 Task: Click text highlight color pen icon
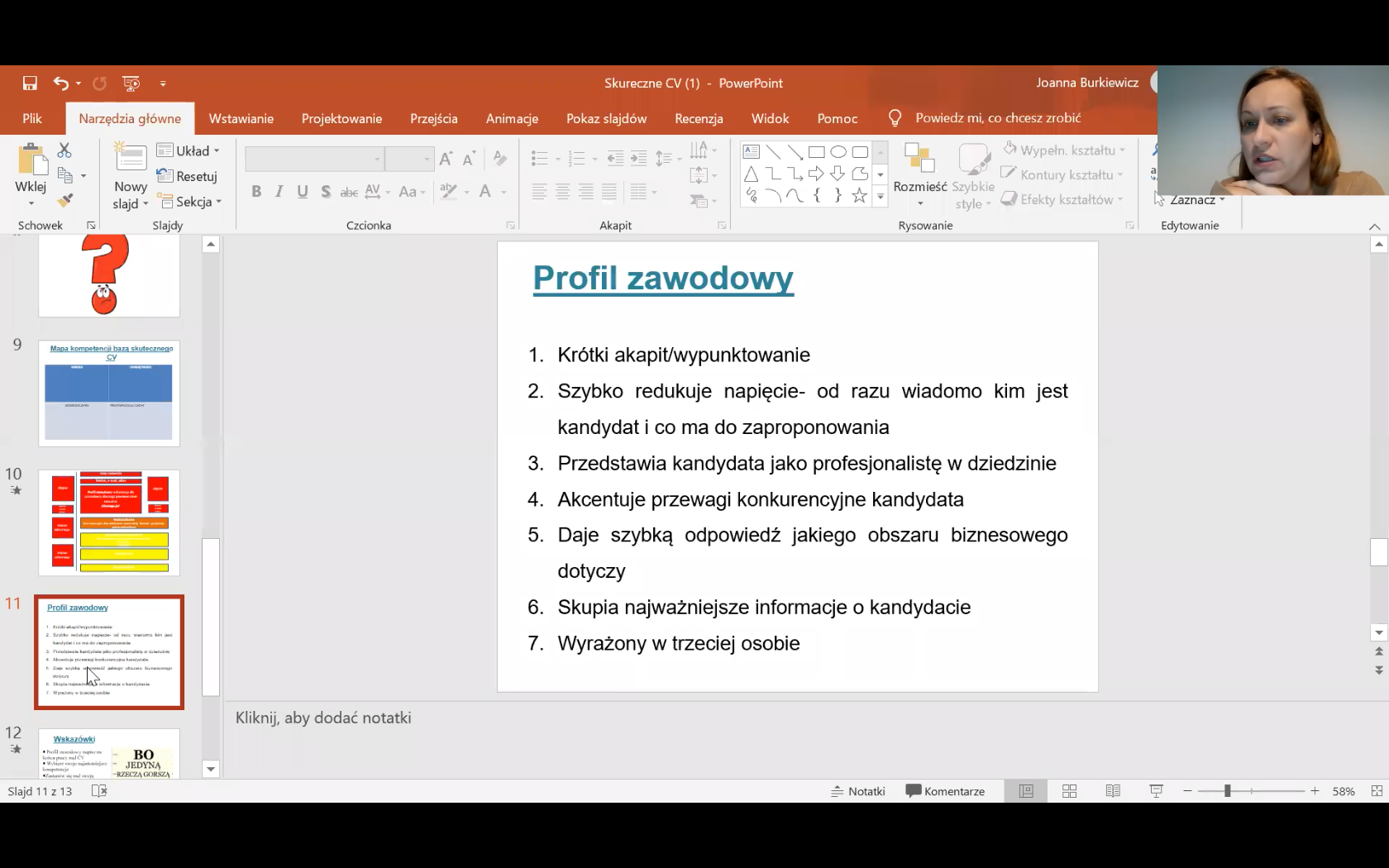tap(449, 192)
